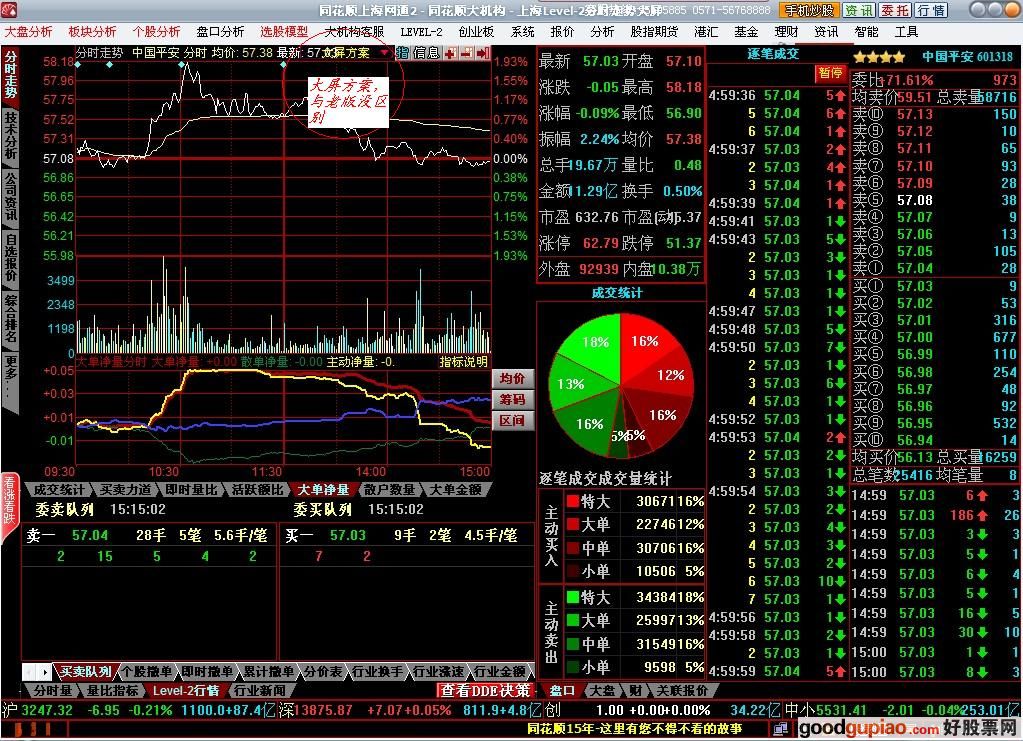Screen dimensions: 1023x741
Task: Click the 委托 button in the title bar
Action: coord(894,10)
